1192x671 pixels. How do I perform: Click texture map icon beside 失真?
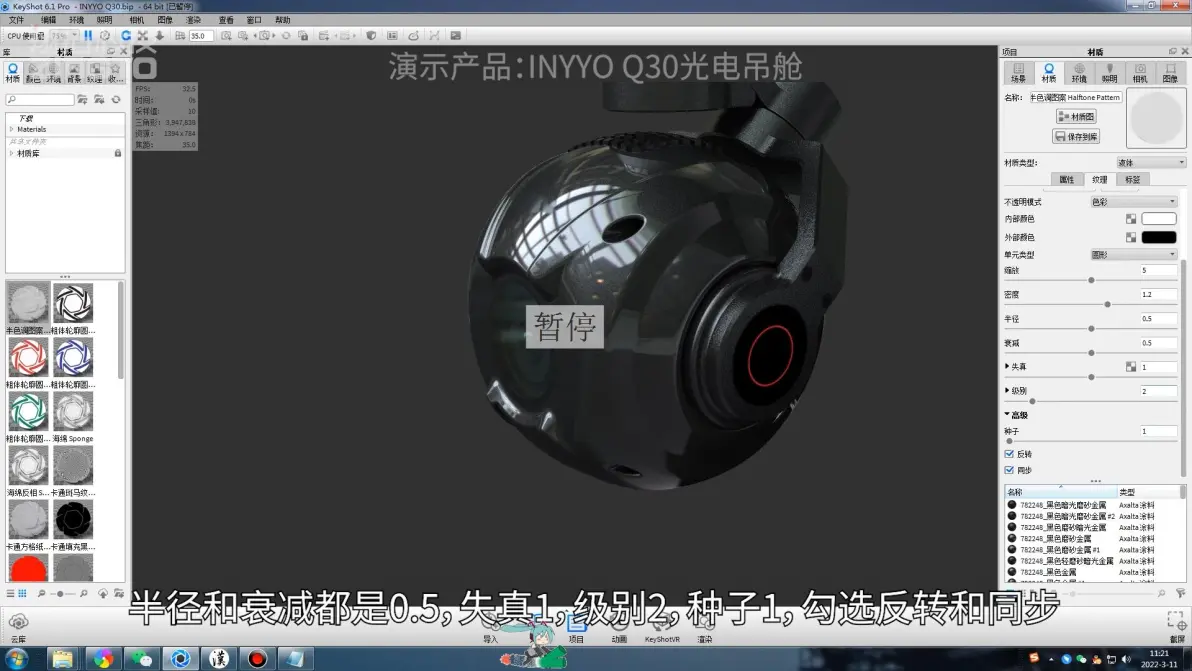point(1131,366)
